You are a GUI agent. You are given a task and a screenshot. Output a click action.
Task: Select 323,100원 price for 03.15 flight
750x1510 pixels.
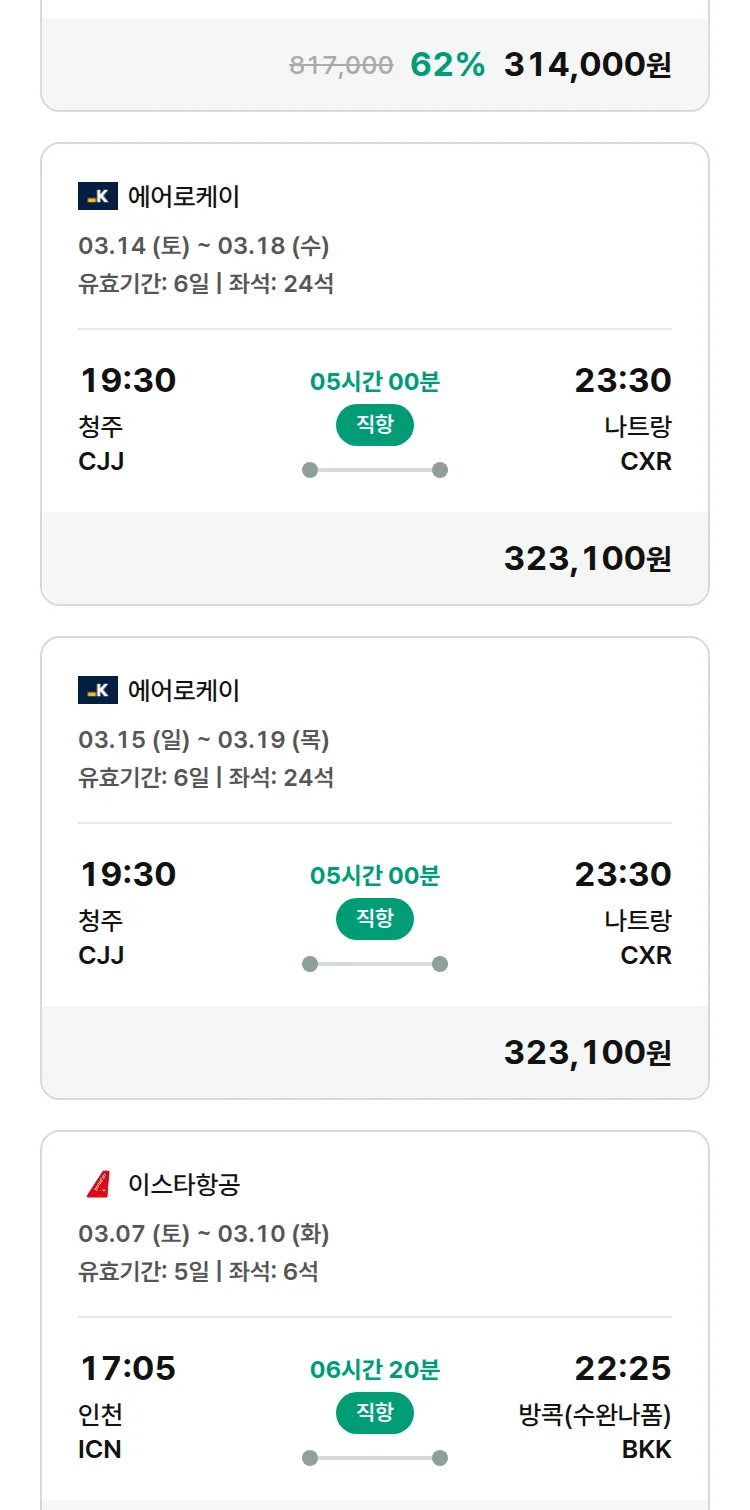[587, 1053]
